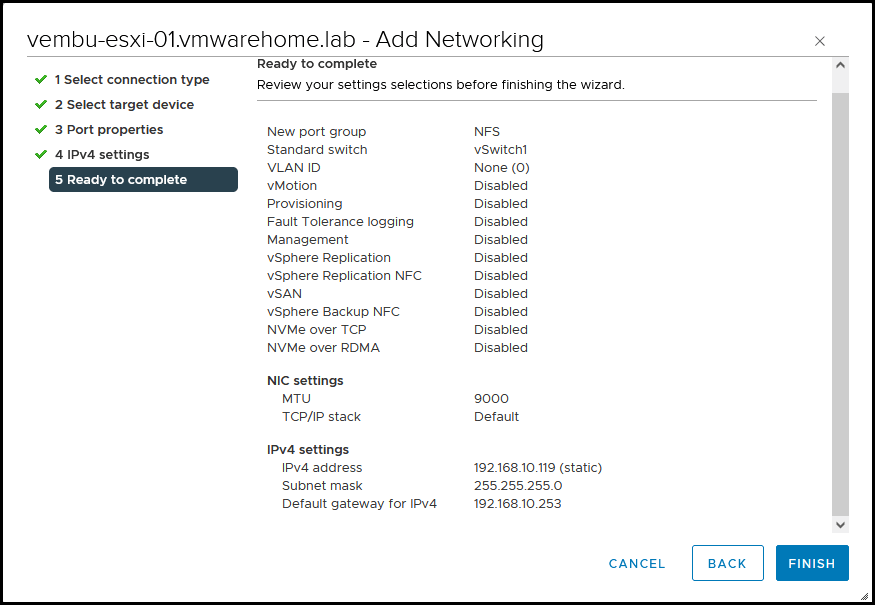The width and height of the screenshot is (875, 605).
Task: Click the 'Subnet mask' label
Action: tap(322, 486)
